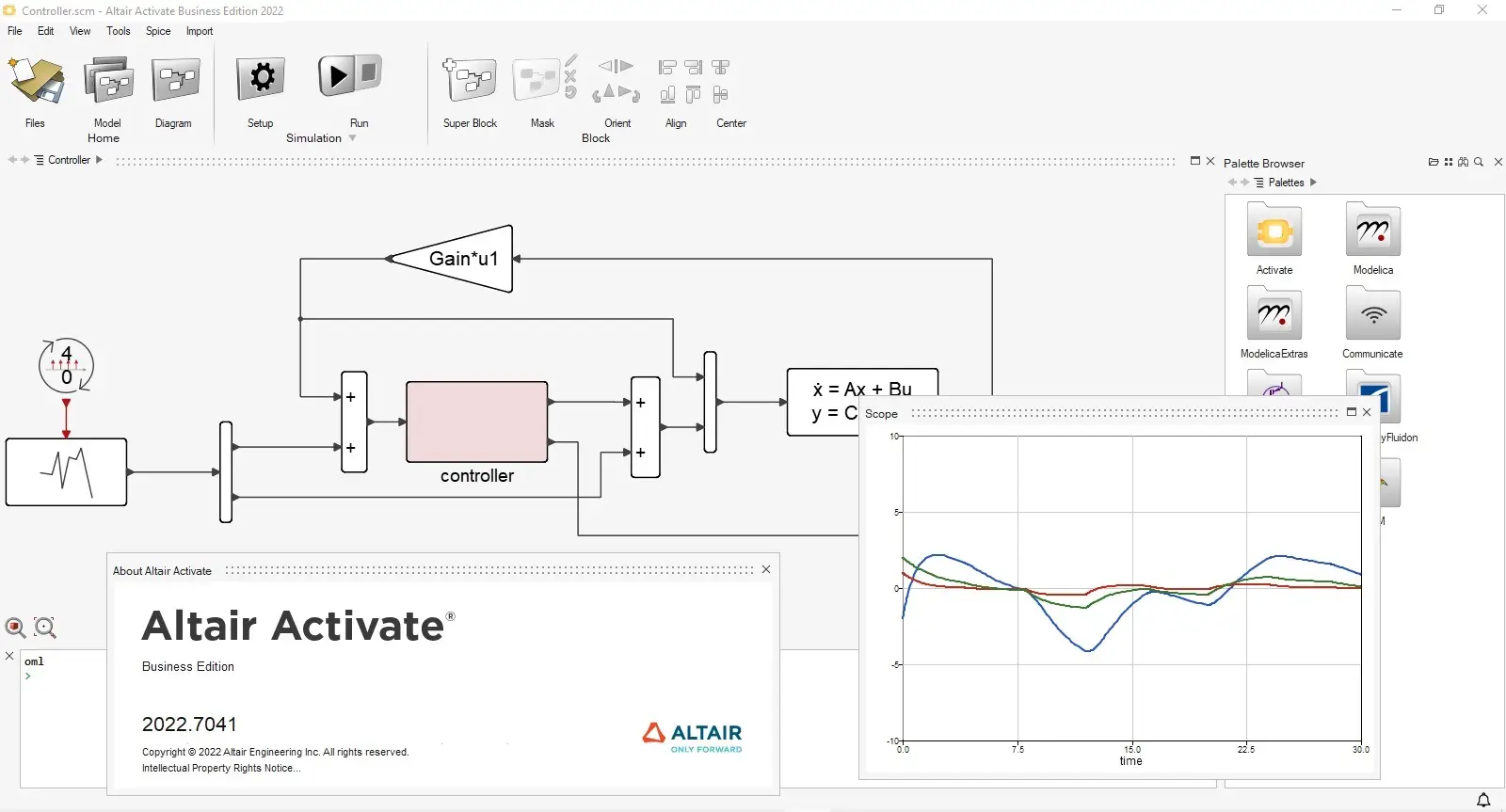Click the rotate right orient icon

pyautogui.click(x=631, y=93)
